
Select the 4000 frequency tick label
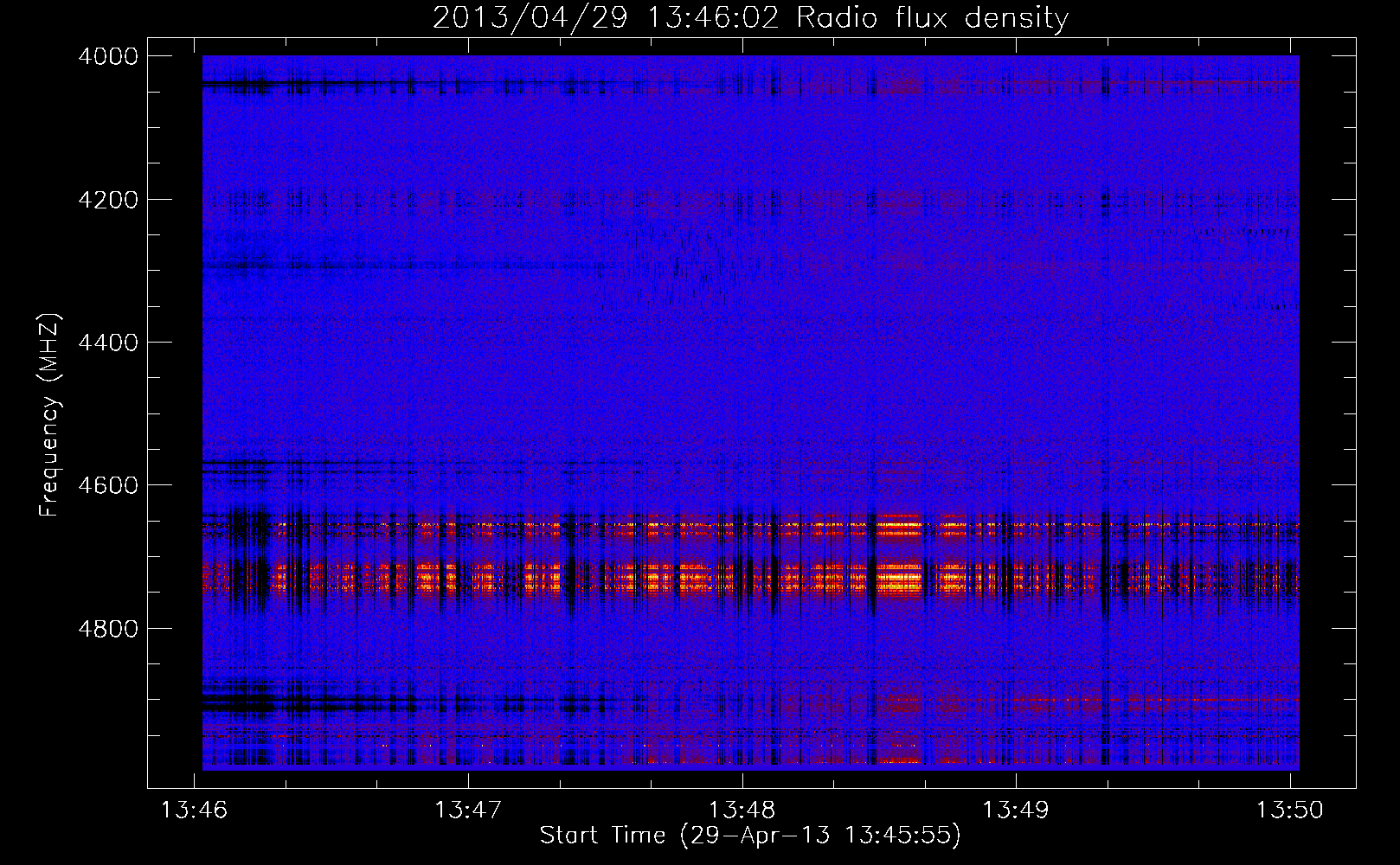point(108,56)
